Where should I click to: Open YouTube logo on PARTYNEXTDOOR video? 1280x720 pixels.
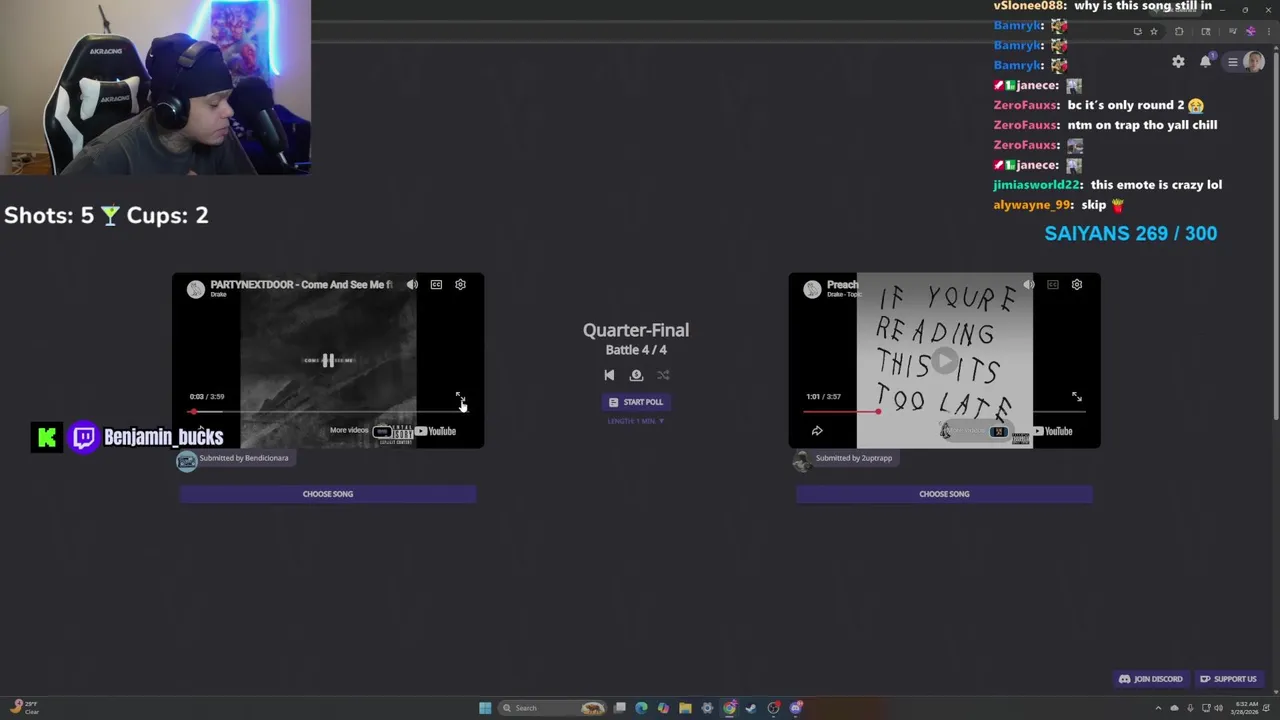436,431
